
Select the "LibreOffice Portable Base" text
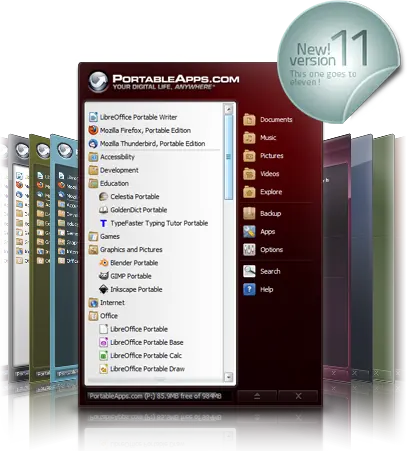tap(147, 343)
